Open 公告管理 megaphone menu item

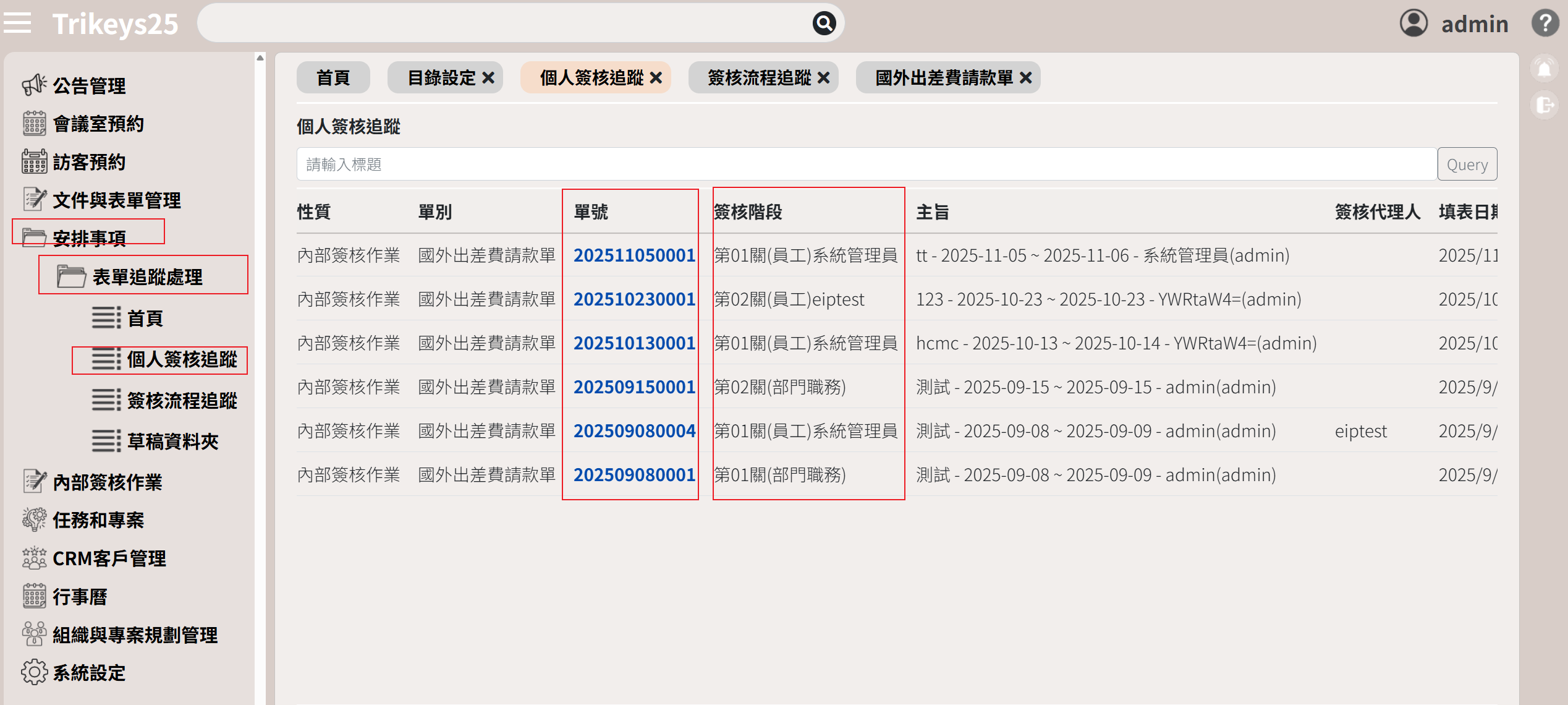(x=88, y=85)
